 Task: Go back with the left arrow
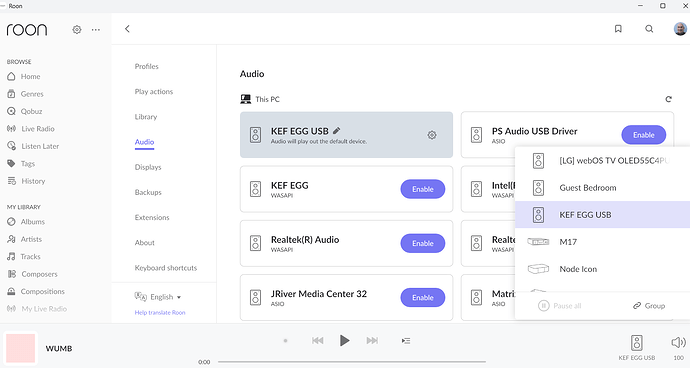pyautogui.click(x=127, y=29)
